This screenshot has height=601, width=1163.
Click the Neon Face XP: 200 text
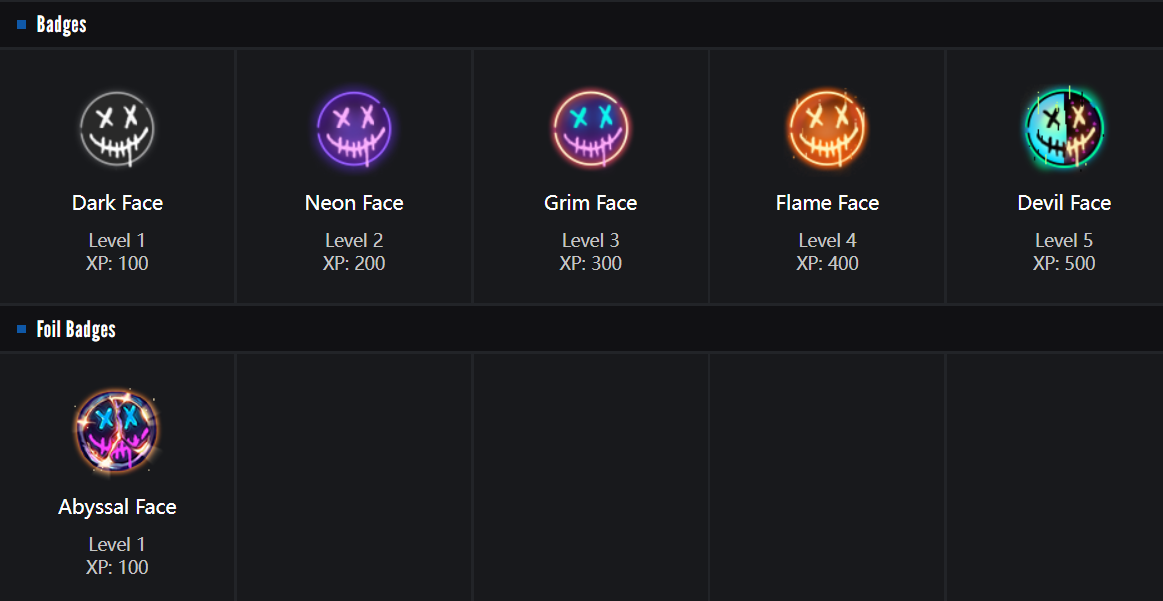click(x=354, y=264)
